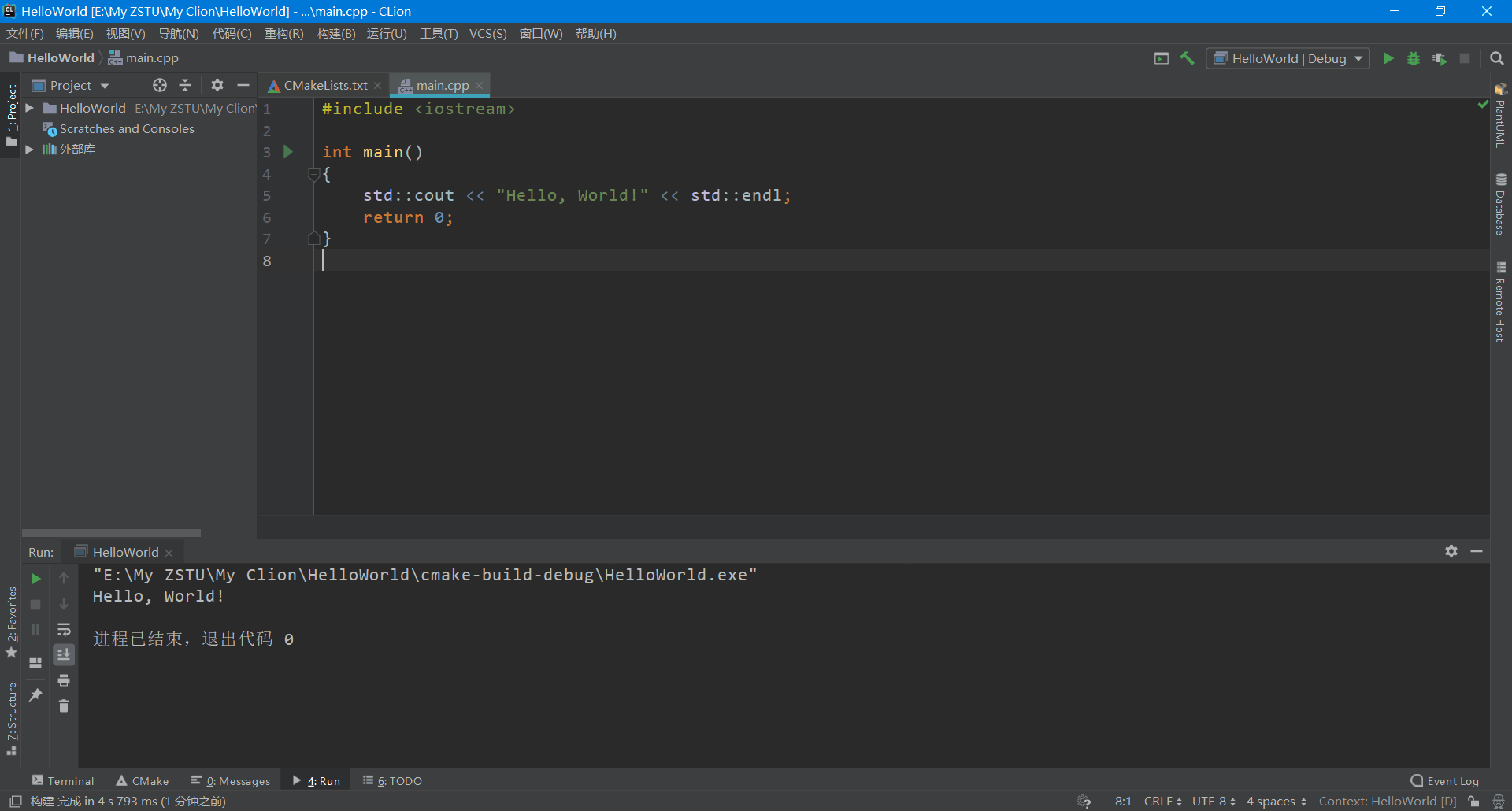Open the HelloWorld | Debug configuration dropdown

1288,58
